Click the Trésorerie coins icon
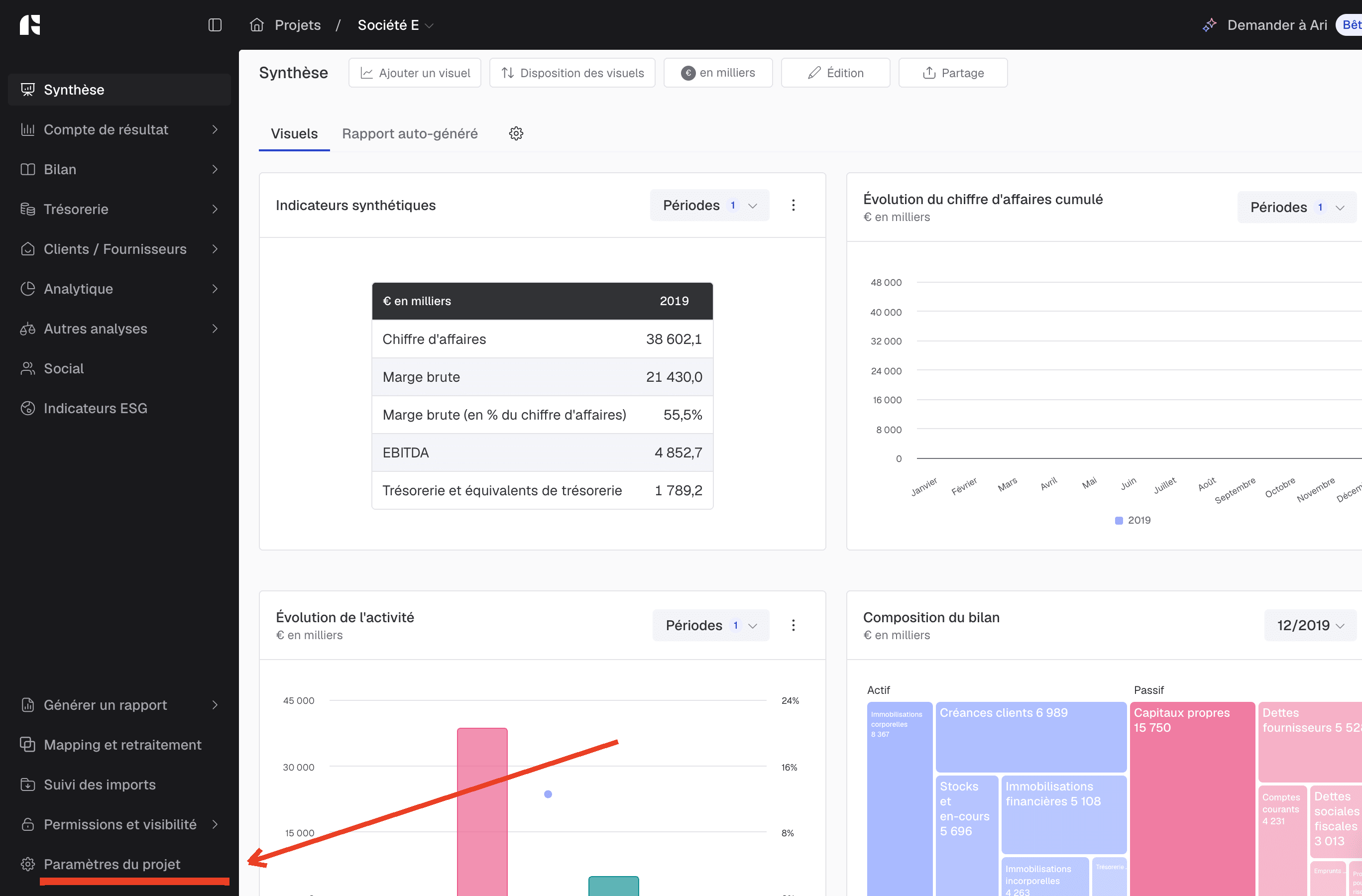 27,209
